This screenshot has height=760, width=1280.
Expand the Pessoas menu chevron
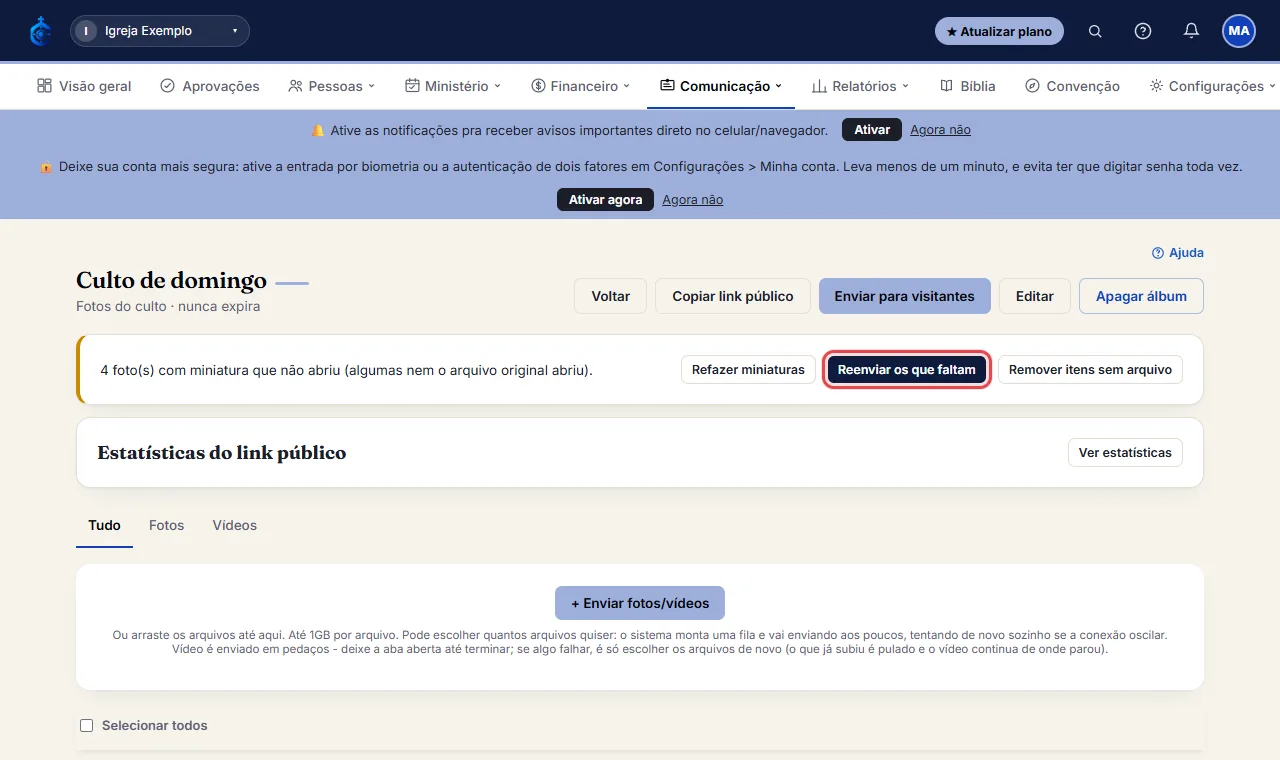pyautogui.click(x=371, y=86)
